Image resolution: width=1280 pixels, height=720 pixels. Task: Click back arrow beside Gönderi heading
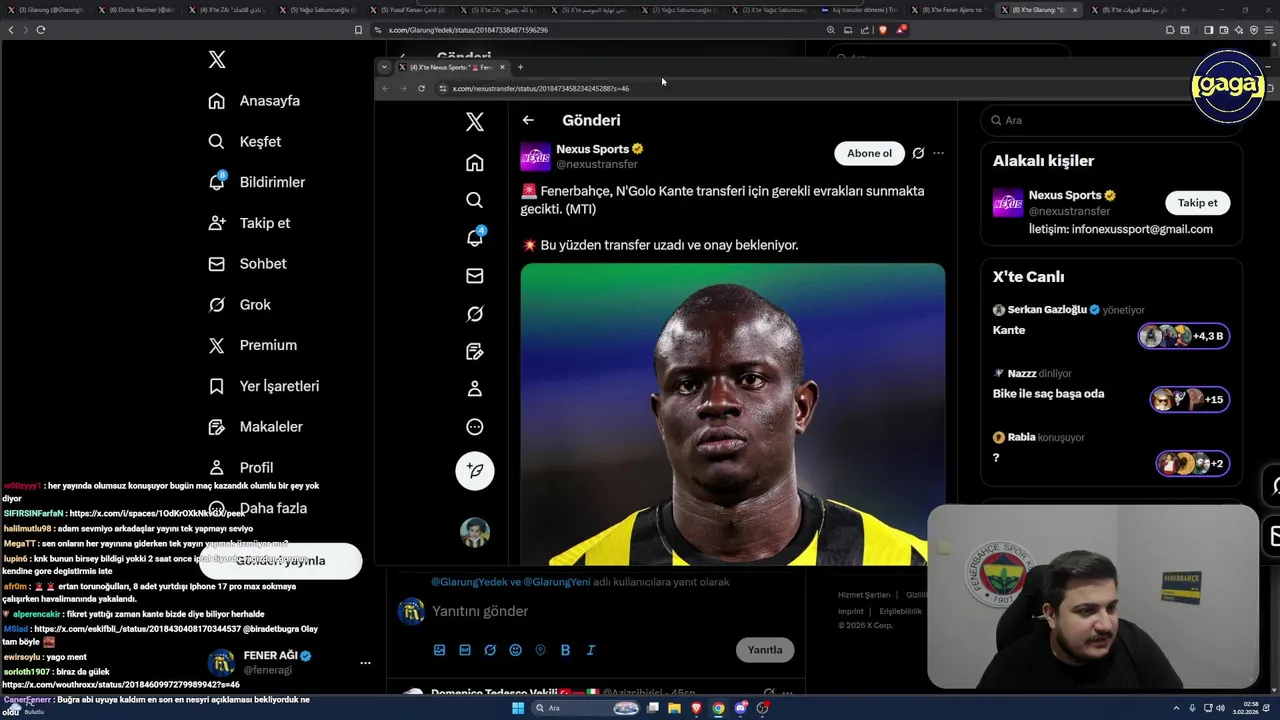(x=528, y=120)
